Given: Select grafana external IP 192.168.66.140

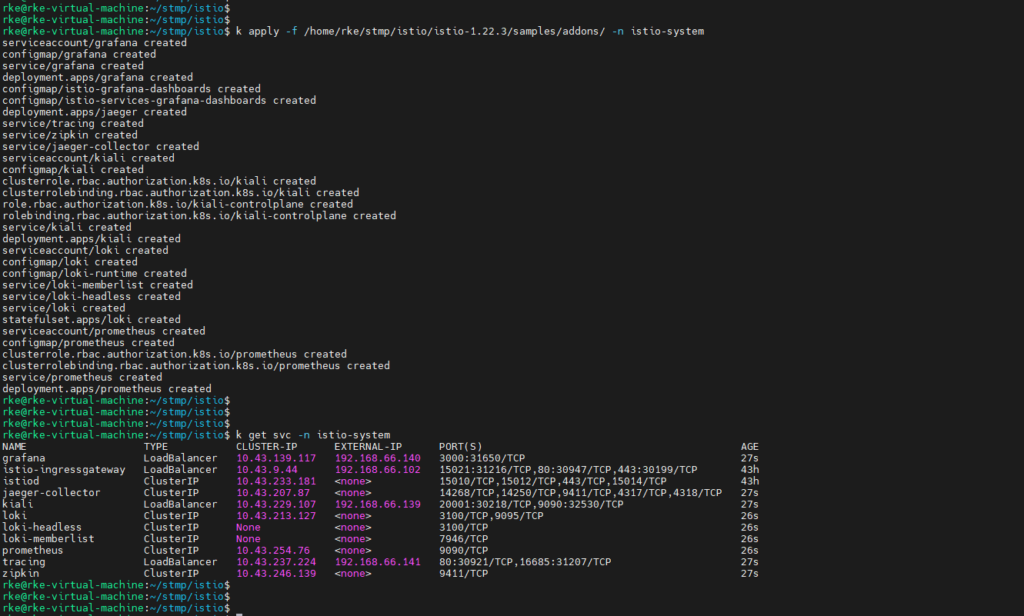Looking at the screenshot, I should click(377, 459).
